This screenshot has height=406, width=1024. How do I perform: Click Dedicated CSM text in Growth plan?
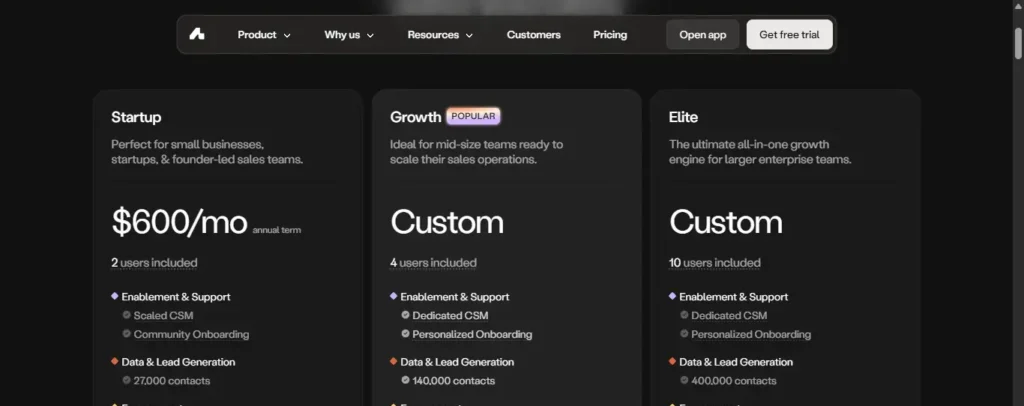point(451,315)
